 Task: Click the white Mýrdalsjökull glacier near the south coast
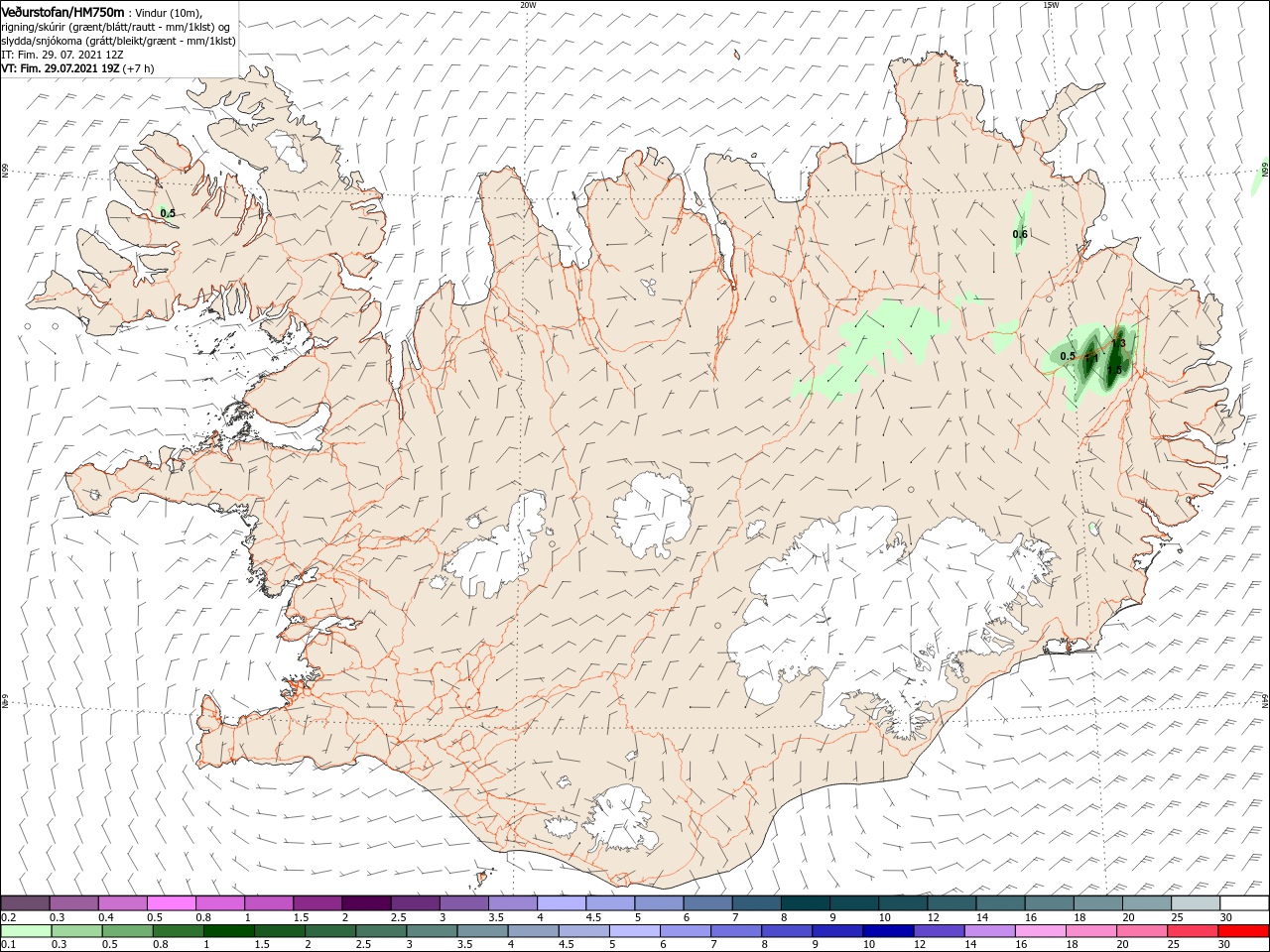click(621, 818)
